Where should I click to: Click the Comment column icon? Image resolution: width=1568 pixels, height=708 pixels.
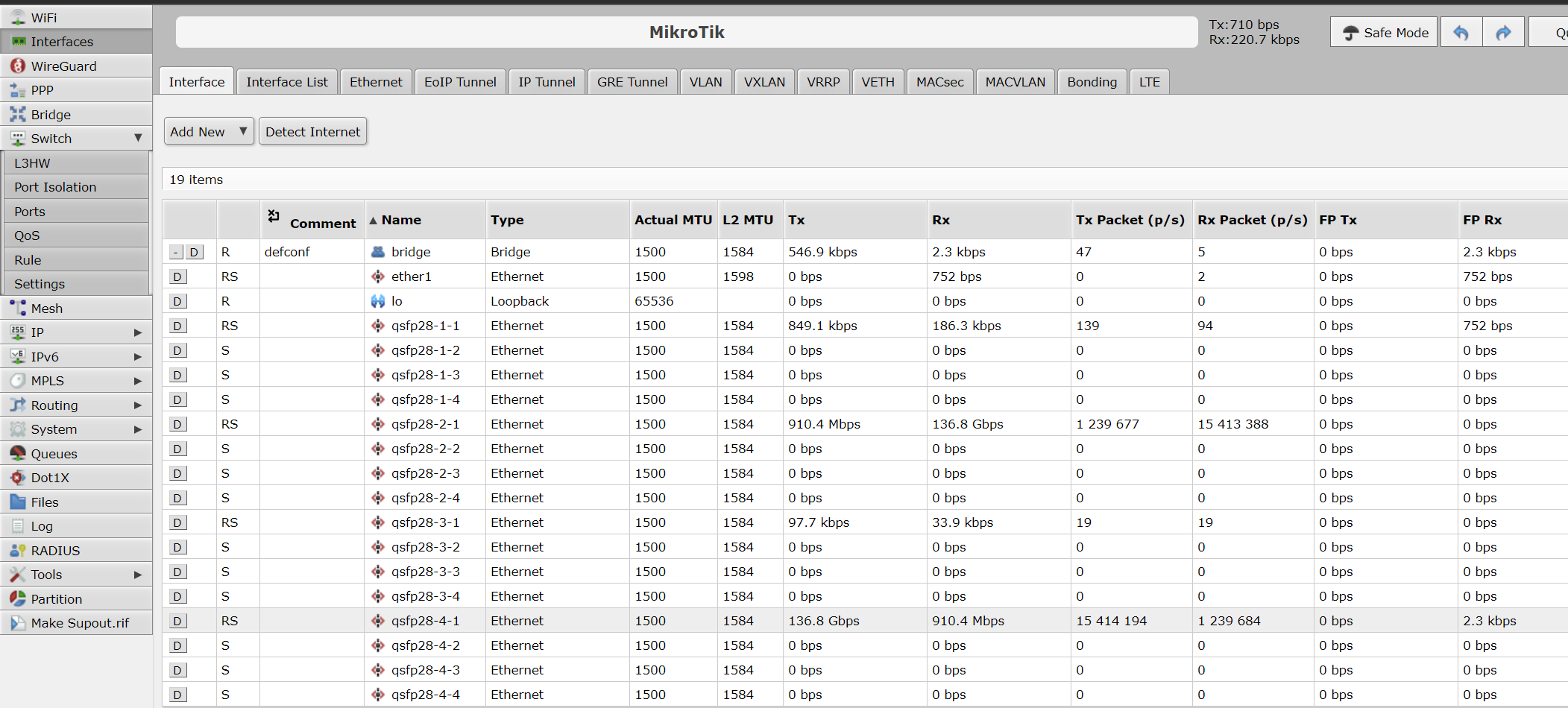[x=274, y=215]
